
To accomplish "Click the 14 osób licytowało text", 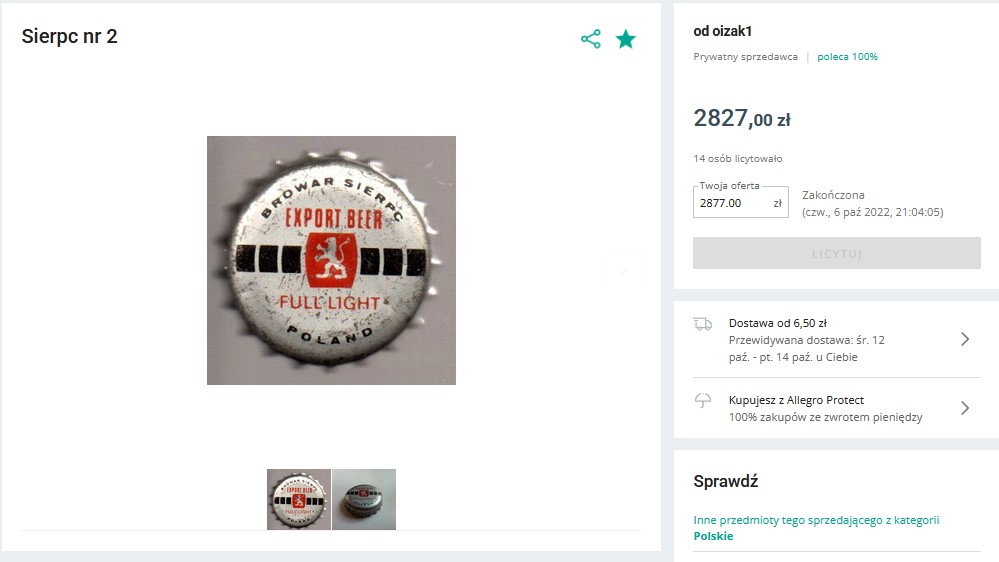I will point(738,159).
